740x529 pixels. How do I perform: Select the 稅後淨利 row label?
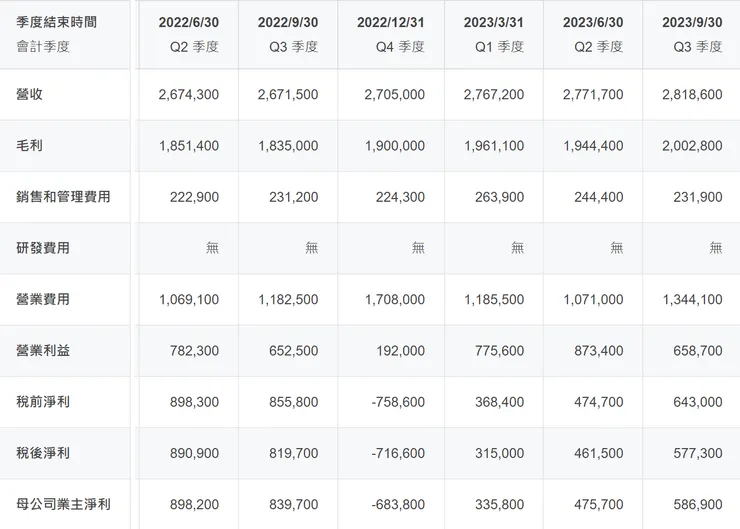point(43,453)
